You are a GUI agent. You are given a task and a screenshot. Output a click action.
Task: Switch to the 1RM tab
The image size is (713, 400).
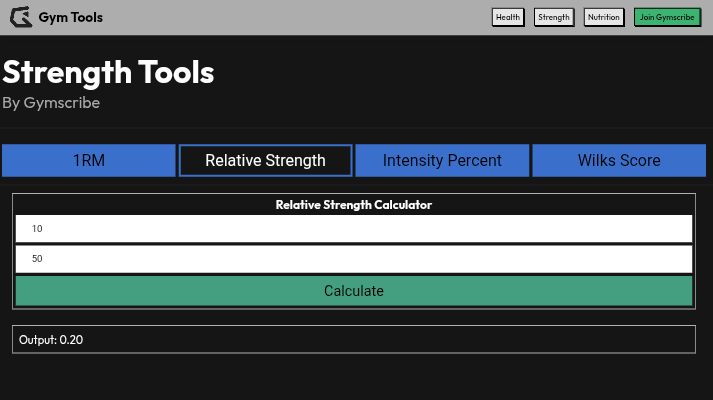click(x=88, y=160)
